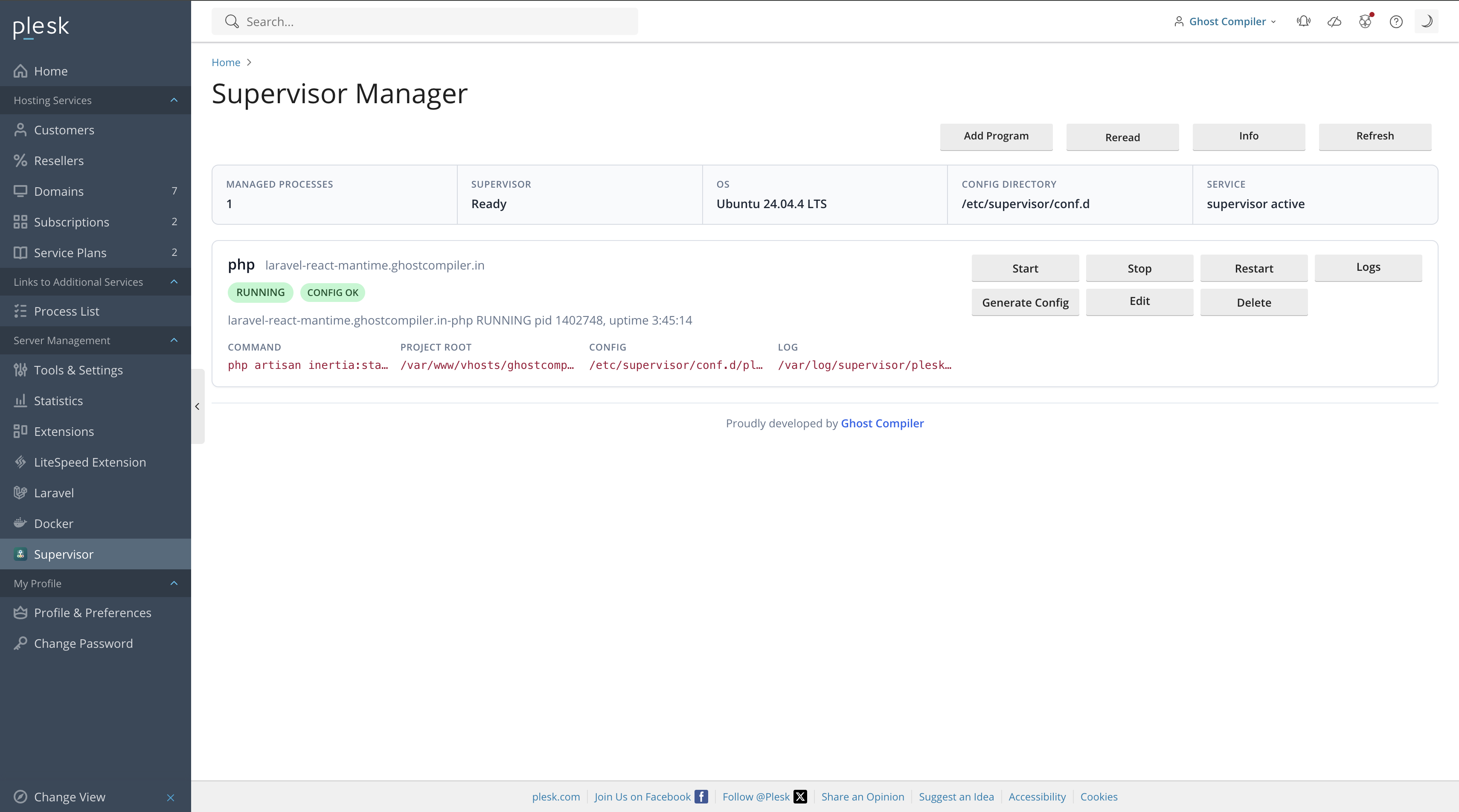Close the Change View item
The image size is (1459, 812).
click(x=171, y=797)
